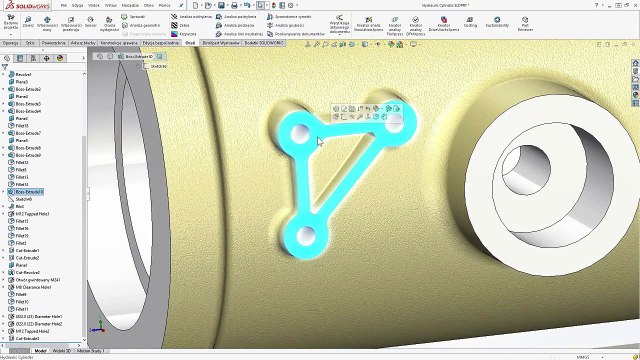
Task: Expand Badanie projektu dropdown
Action: [11, 35]
